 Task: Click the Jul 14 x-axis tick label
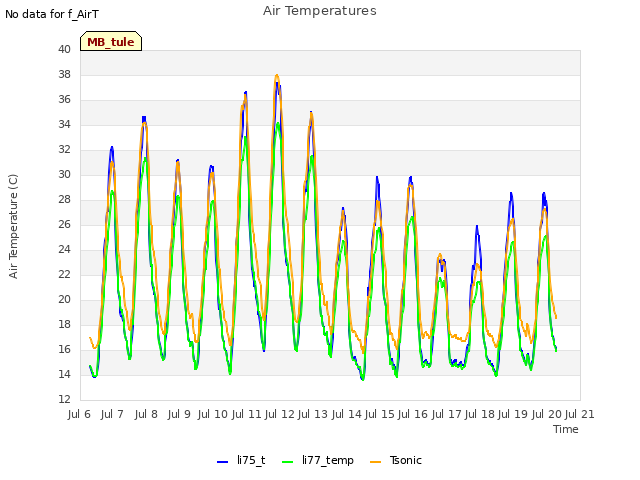(347, 414)
